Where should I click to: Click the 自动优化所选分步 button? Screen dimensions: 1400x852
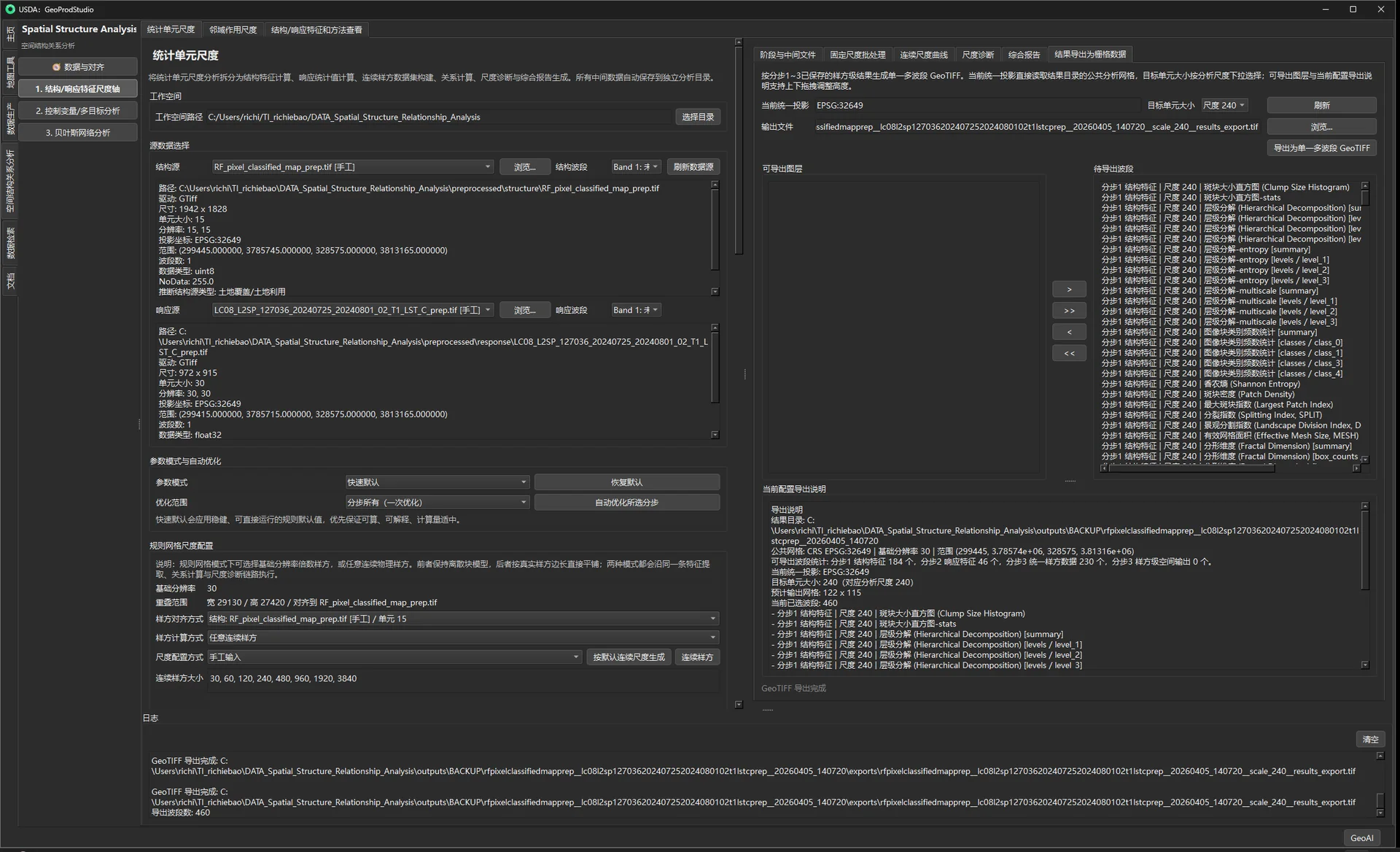click(x=627, y=503)
